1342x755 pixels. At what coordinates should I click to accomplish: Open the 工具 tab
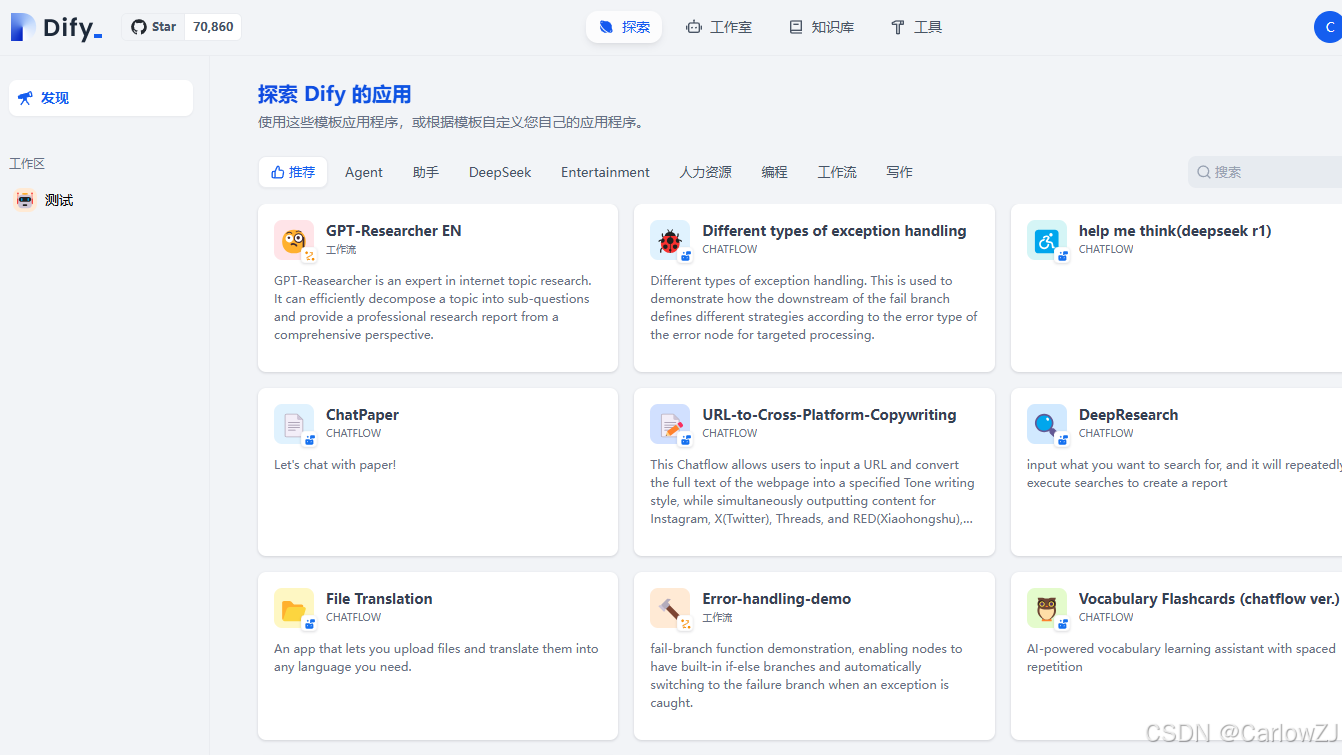(x=916, y=27)
